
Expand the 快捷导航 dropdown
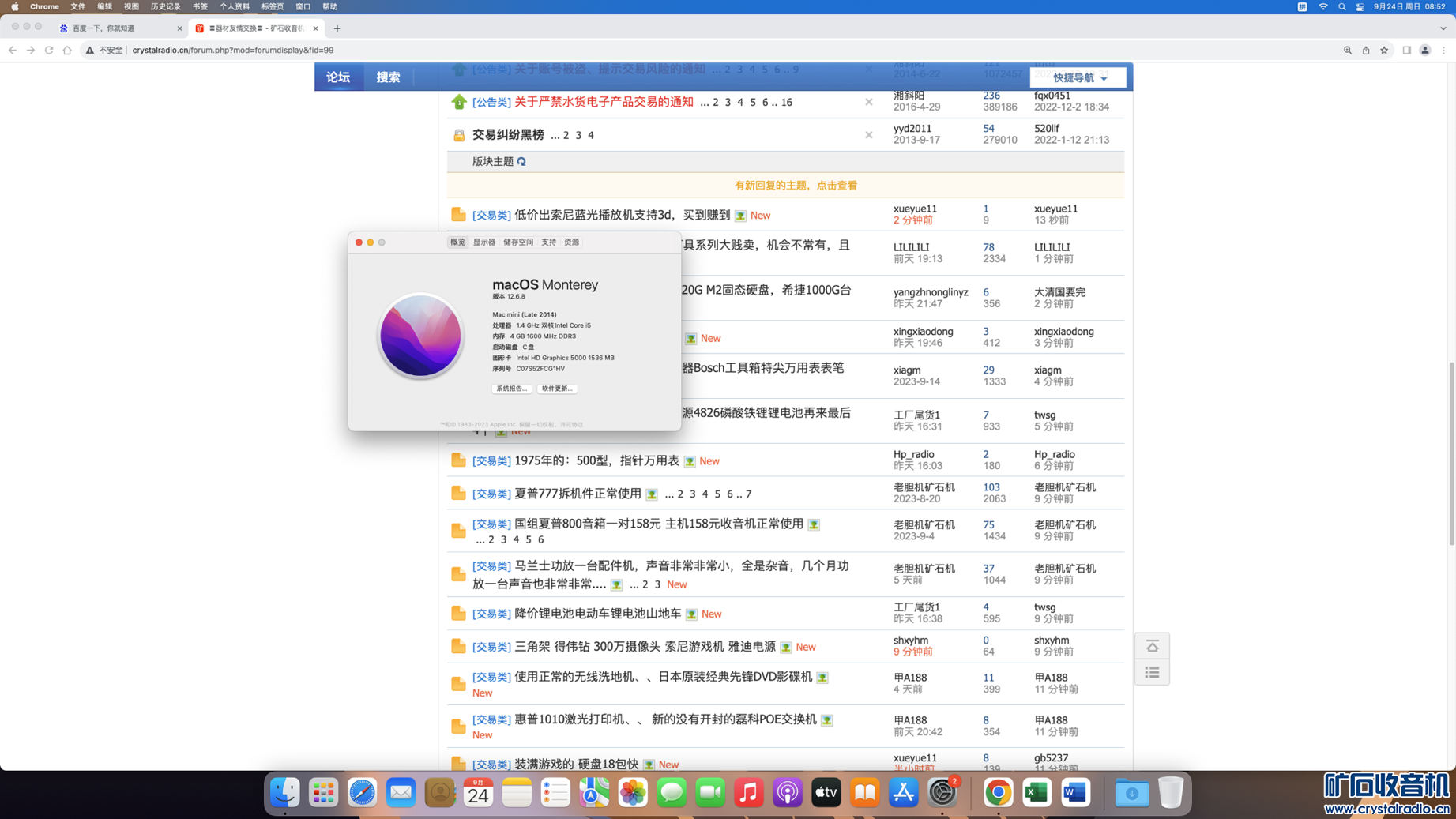coord(1078,77)
